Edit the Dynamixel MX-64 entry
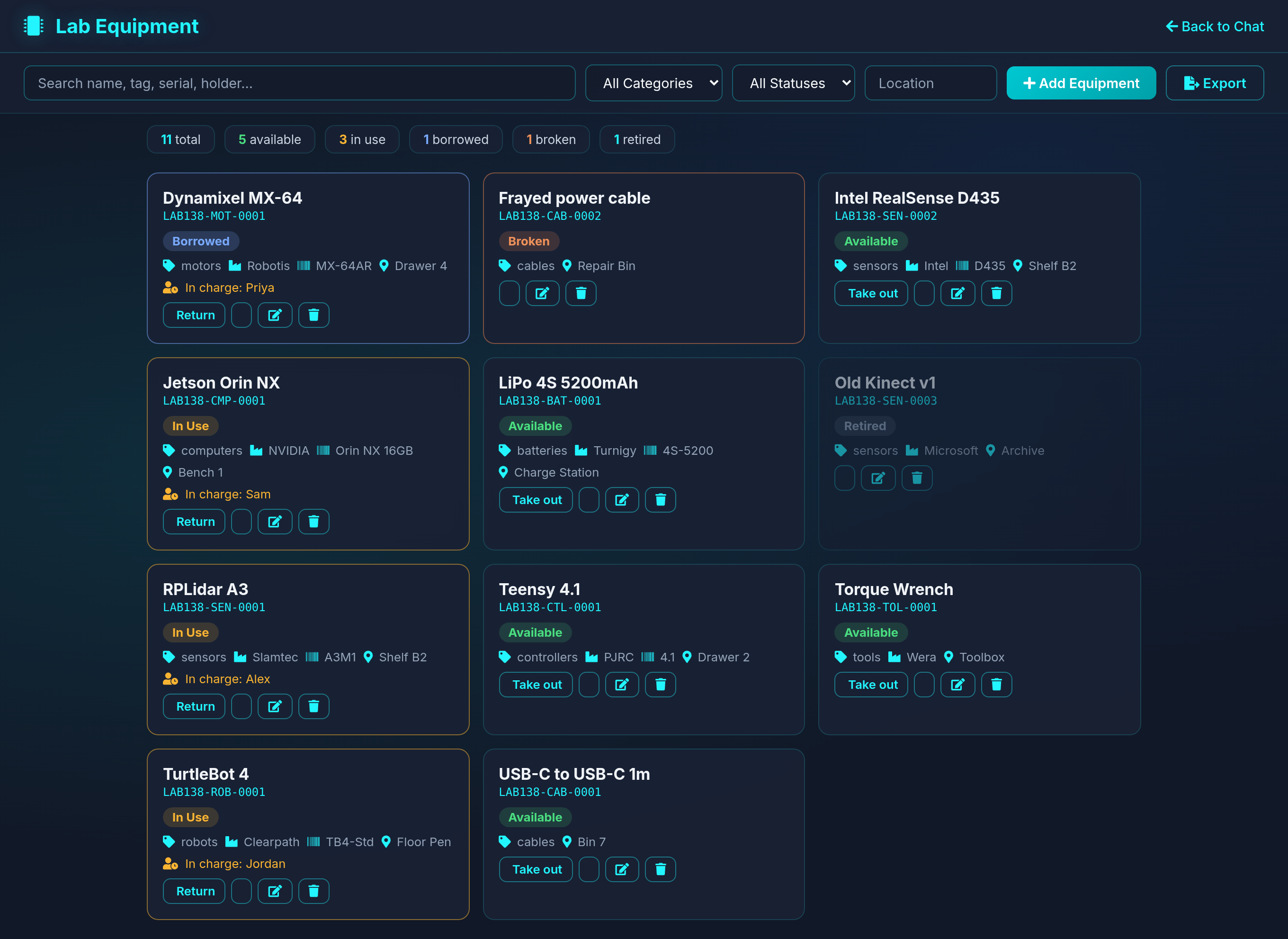 (275, 315)
